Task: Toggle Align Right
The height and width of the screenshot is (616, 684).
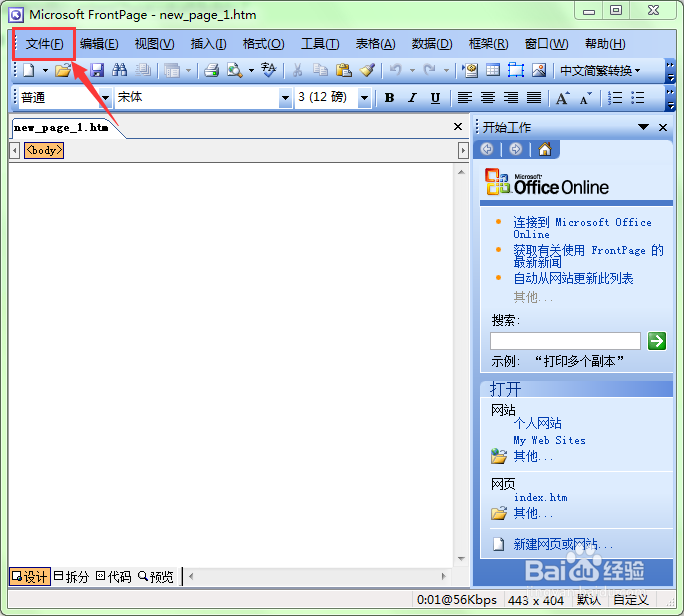Action: [x=511, y=97]
